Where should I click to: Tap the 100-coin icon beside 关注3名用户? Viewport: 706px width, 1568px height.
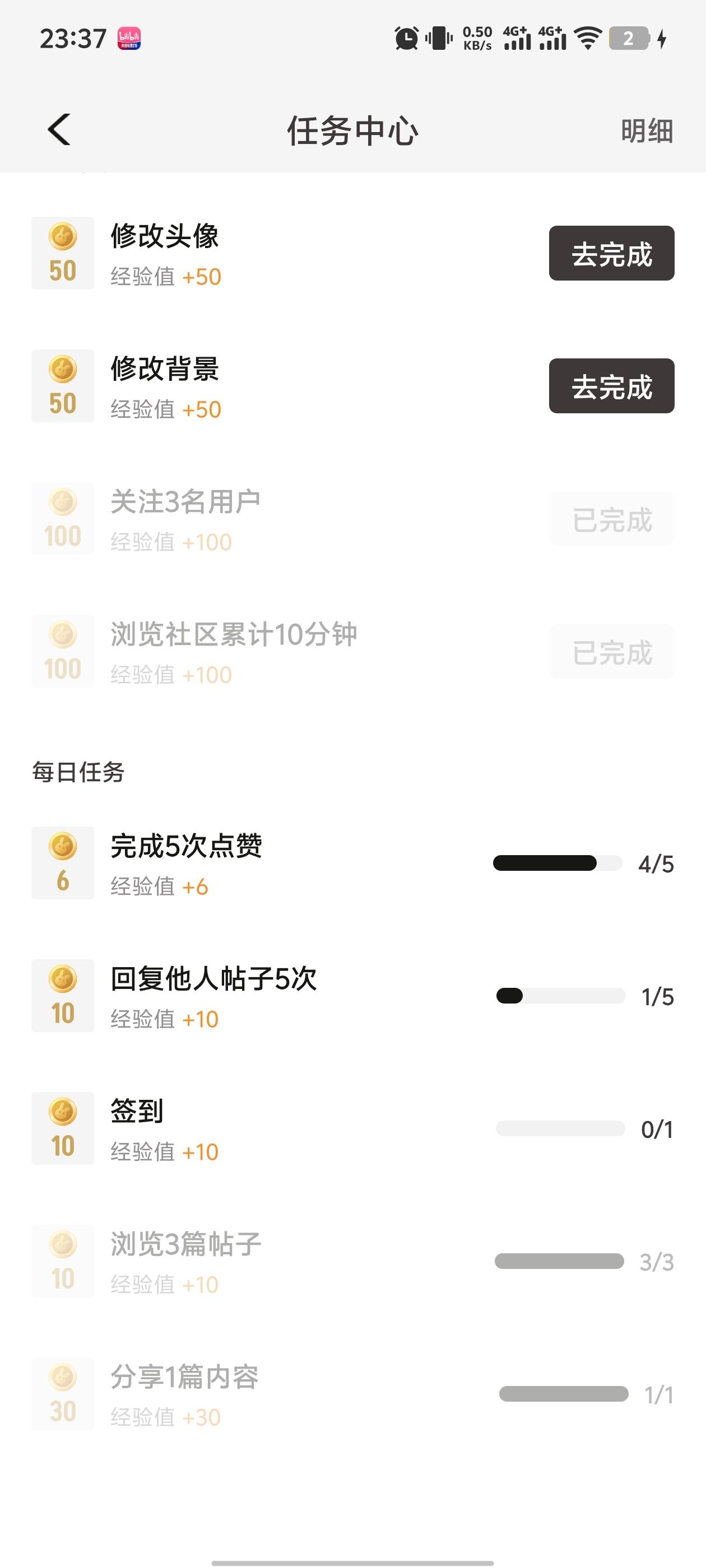pyautogui.click(x=63, y=519)
